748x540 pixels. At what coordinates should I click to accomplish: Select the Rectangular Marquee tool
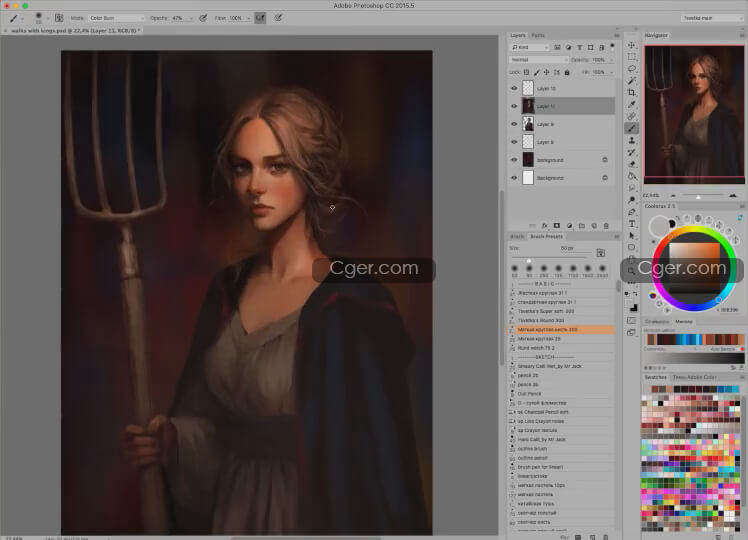[x=632, y=57]
